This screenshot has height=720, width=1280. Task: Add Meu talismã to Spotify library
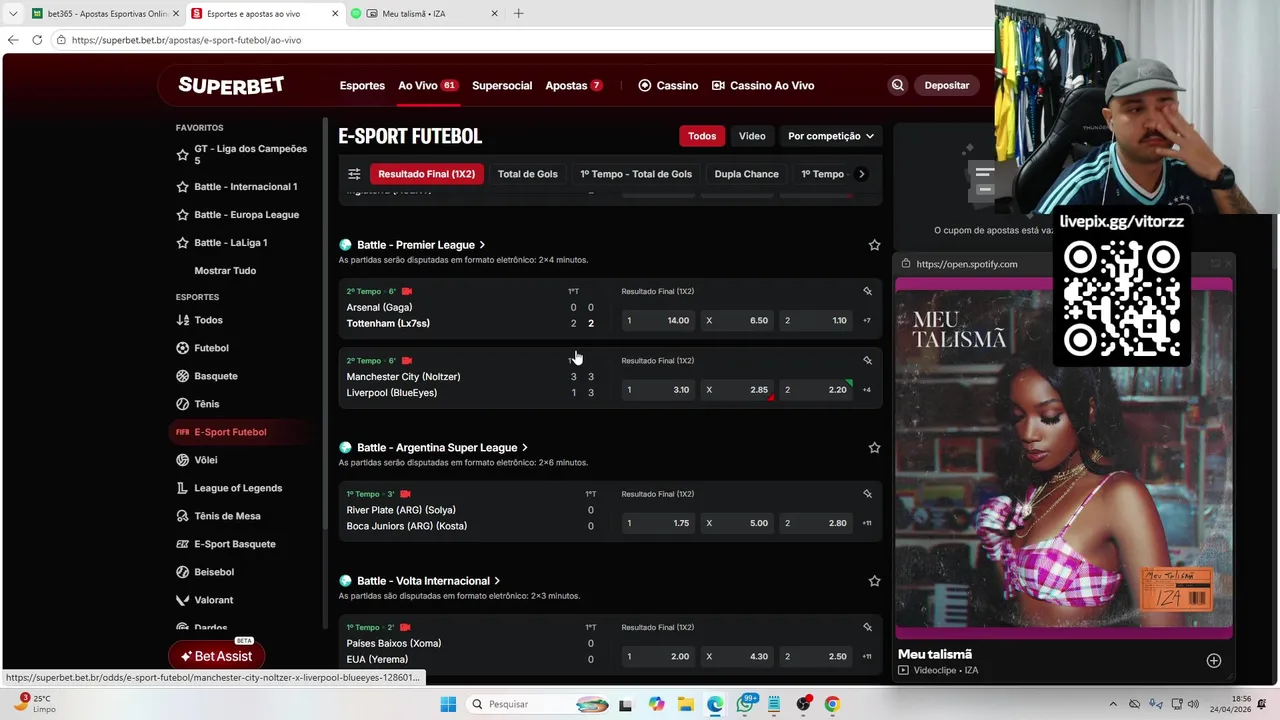pyautogui.click(x=1213, y=660)
